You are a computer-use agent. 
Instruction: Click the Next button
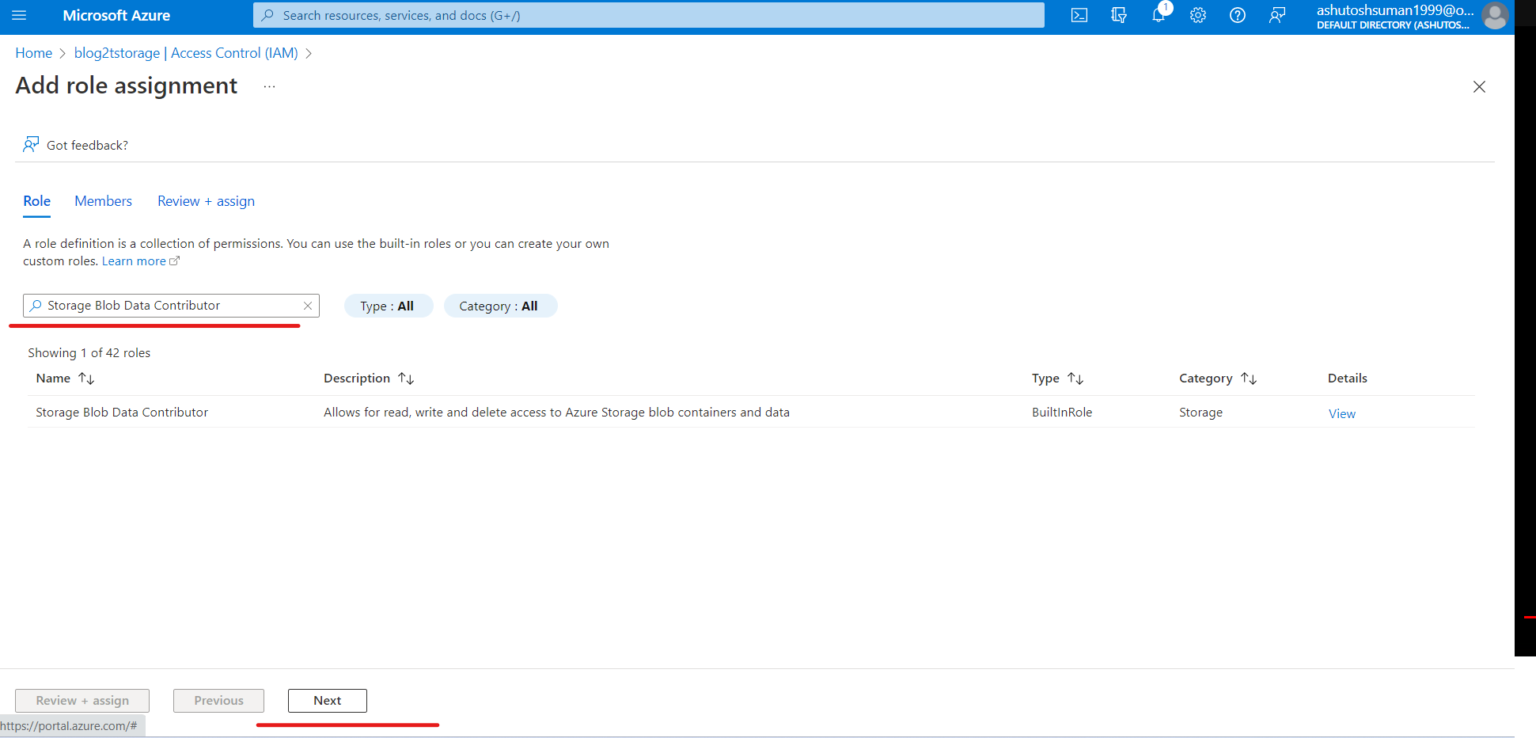pos(327,700)
